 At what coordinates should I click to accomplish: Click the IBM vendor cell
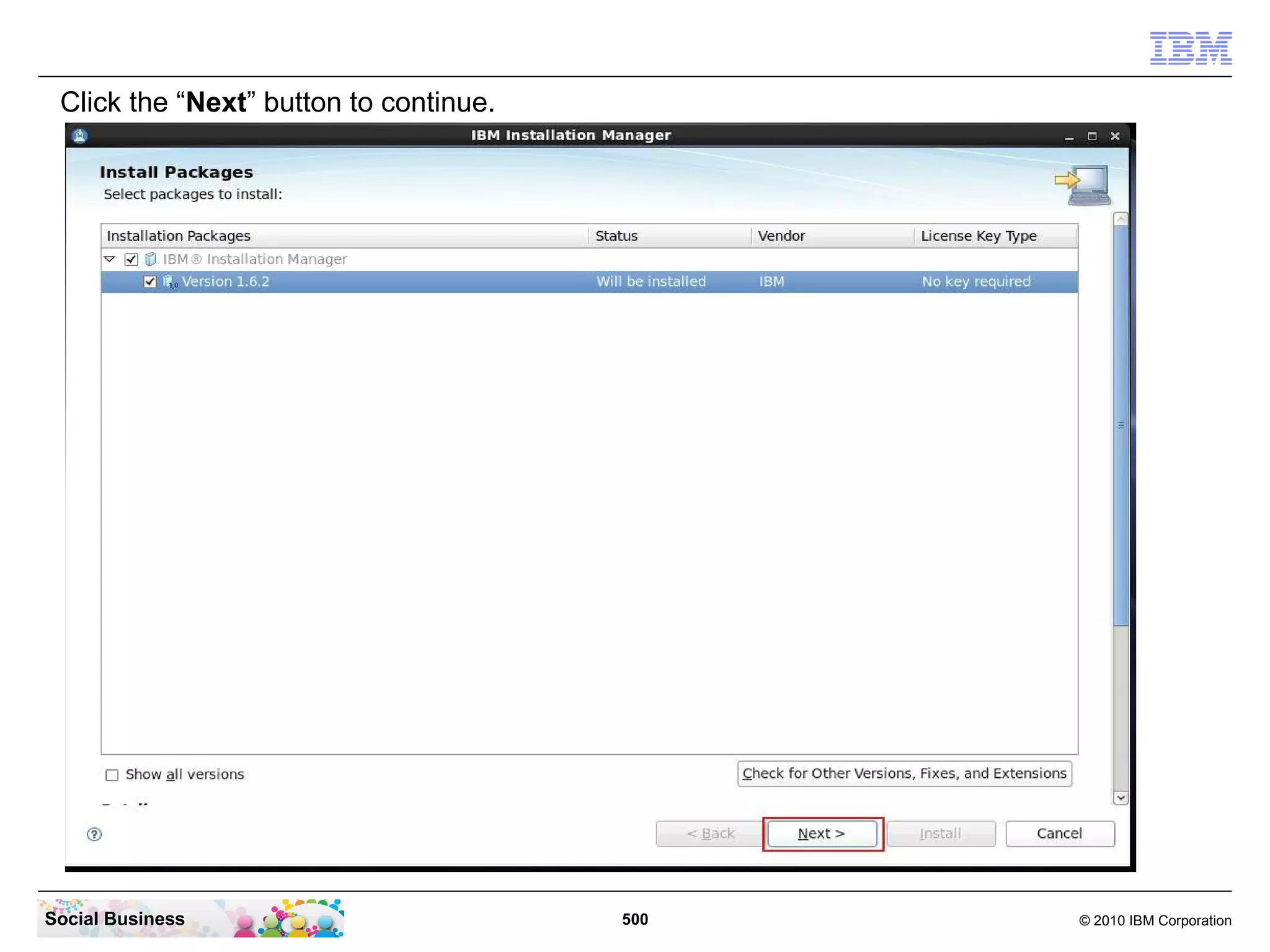(771, 281)
